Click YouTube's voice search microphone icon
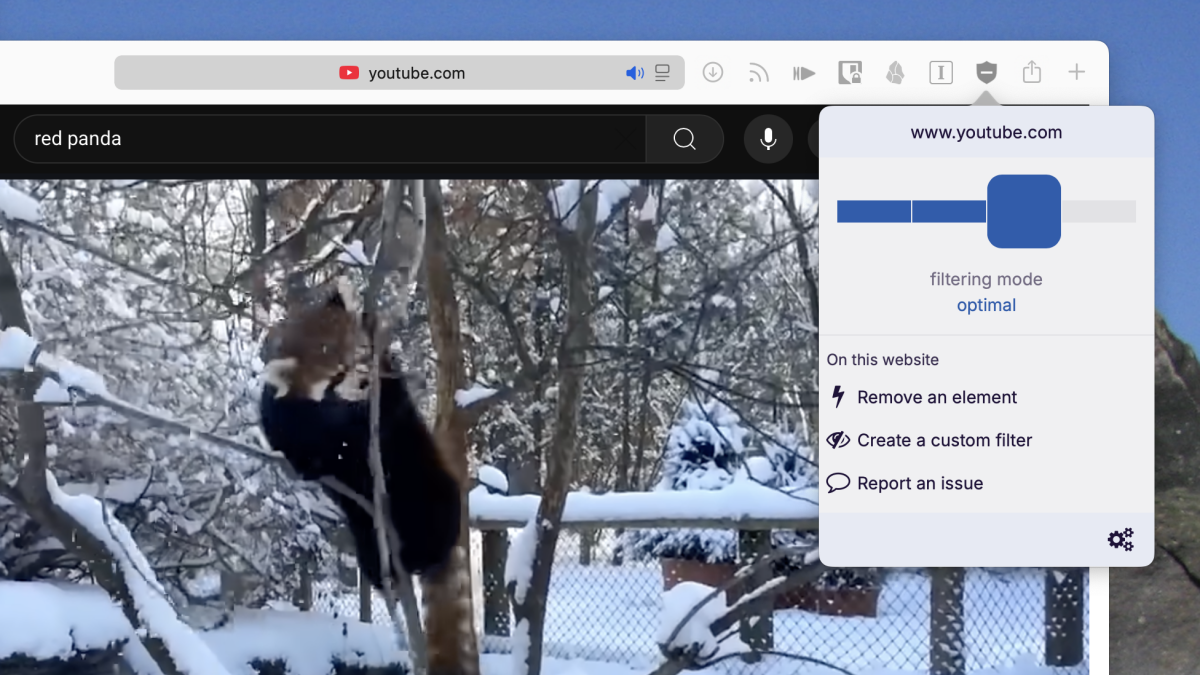Screen dimensions: 1200x675 pyautogui.click(x=768, y=139)
